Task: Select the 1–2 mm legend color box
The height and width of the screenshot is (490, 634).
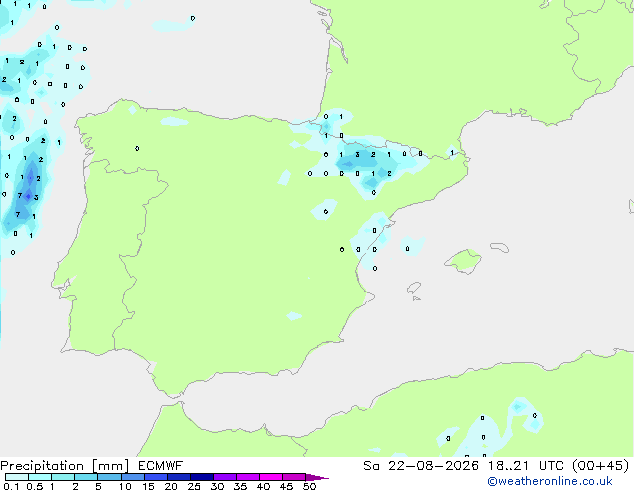Action: coord(63,477)
